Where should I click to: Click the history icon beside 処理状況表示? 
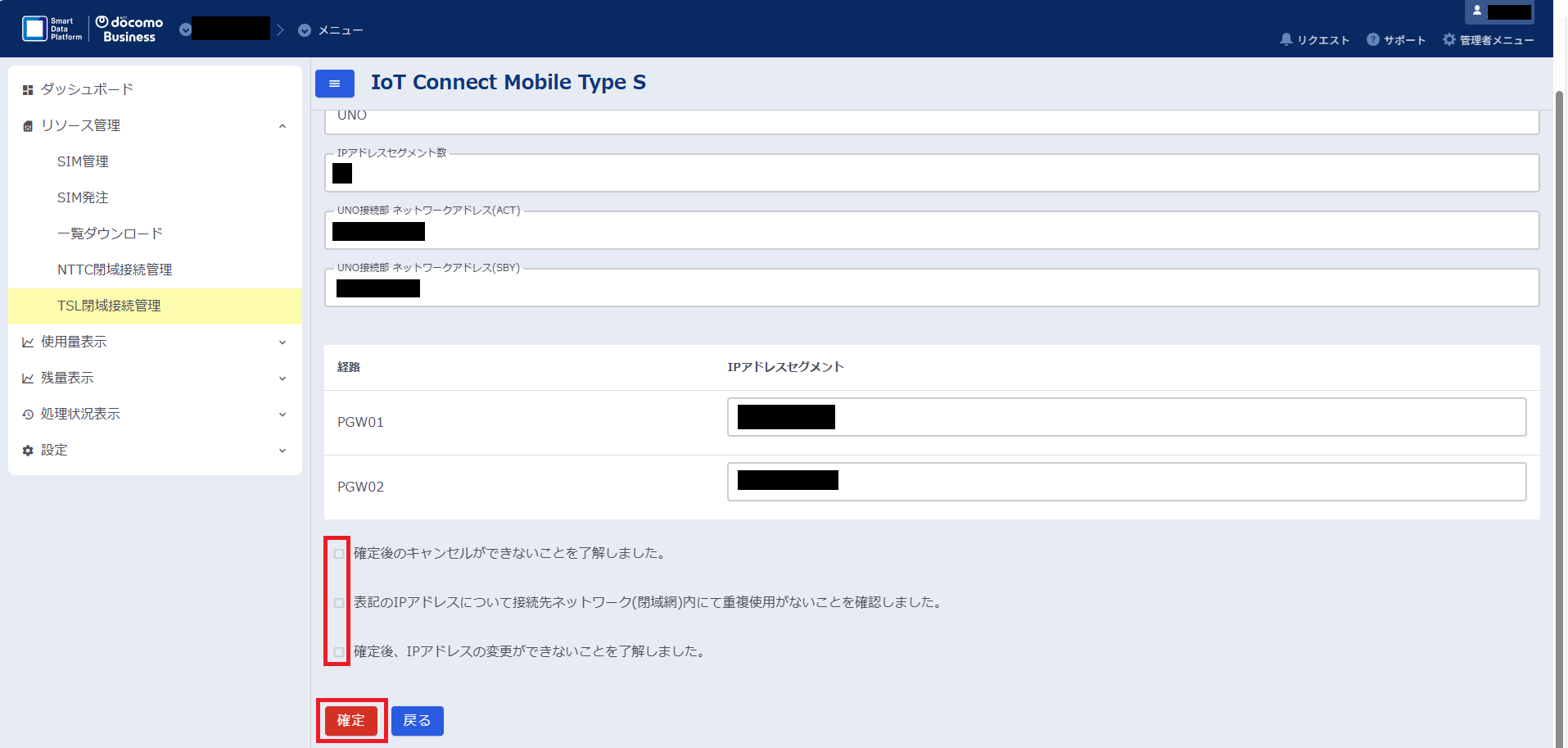pos(28,415)
